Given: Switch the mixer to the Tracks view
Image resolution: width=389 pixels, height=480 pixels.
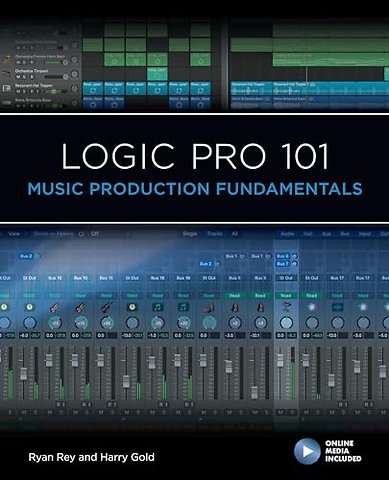Looking at the screenshot, I should coord(214,234).
